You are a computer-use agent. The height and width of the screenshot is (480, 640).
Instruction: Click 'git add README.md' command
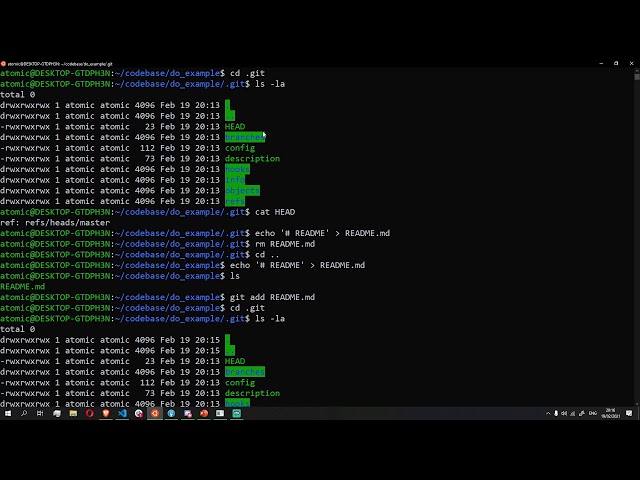[x=272, y=297]
